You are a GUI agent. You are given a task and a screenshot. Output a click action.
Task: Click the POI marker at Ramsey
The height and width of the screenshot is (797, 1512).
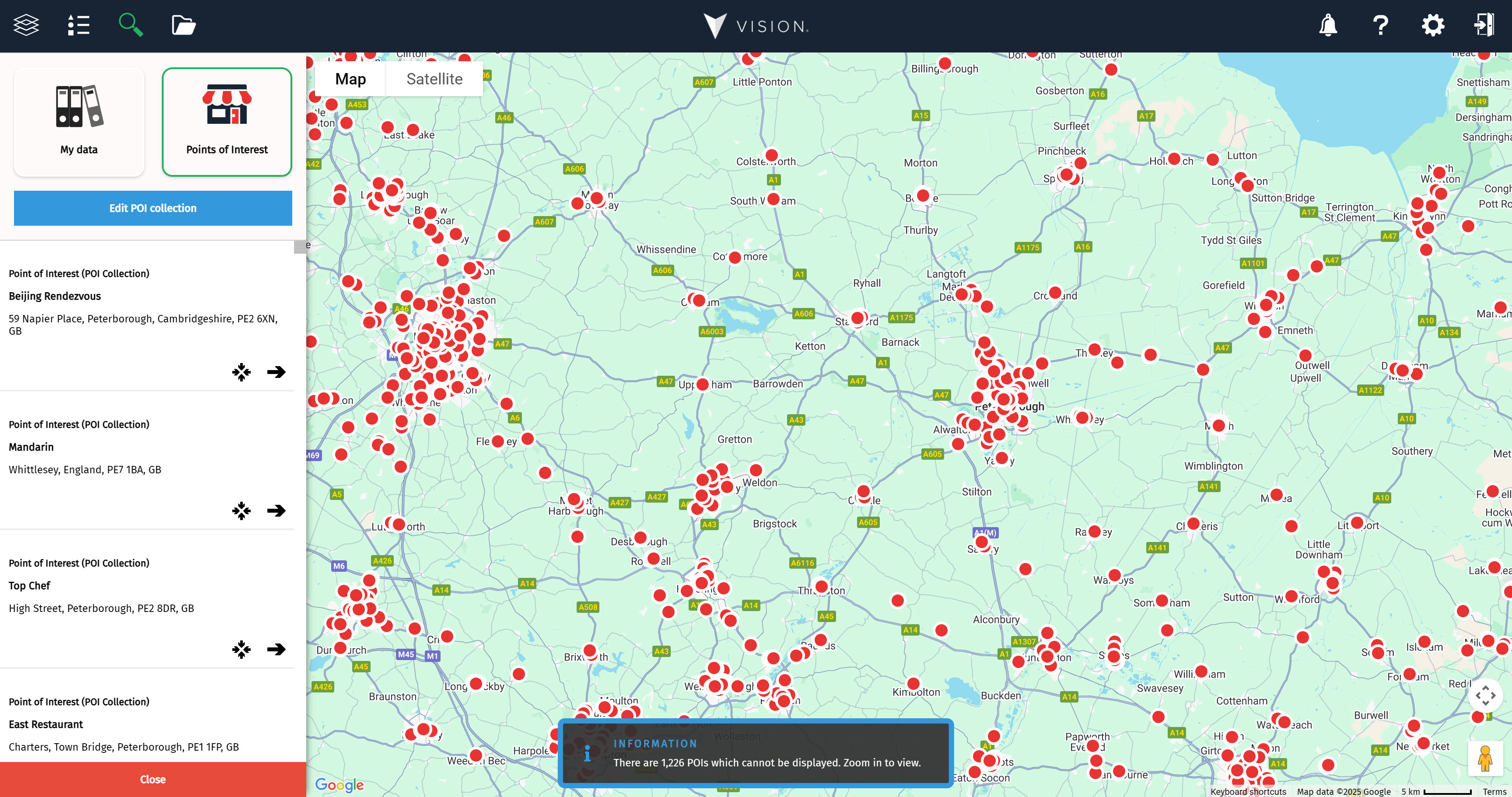pos(1095,531)
